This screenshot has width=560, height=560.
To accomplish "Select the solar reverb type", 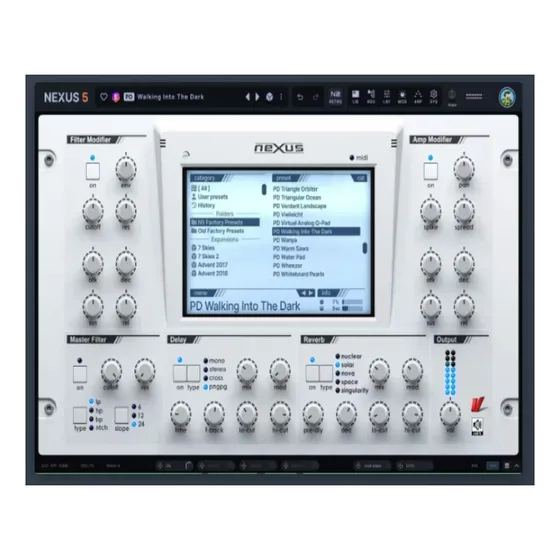I will 345,365.
